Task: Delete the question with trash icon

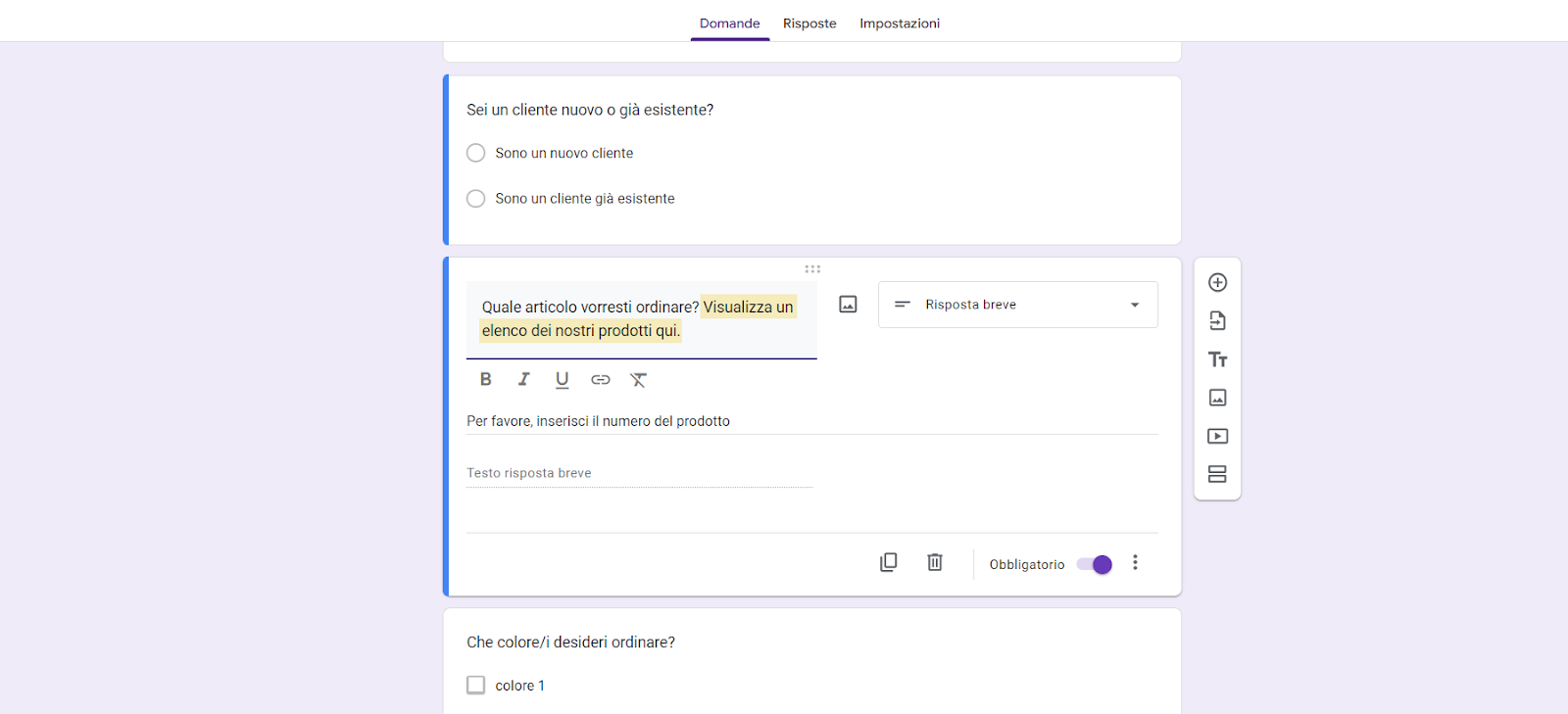Action: pos(935,562)
